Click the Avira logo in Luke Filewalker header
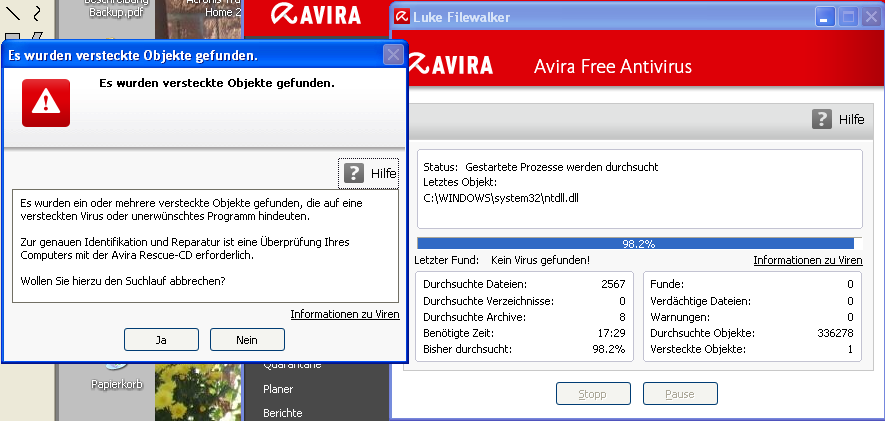 (450, 64)
